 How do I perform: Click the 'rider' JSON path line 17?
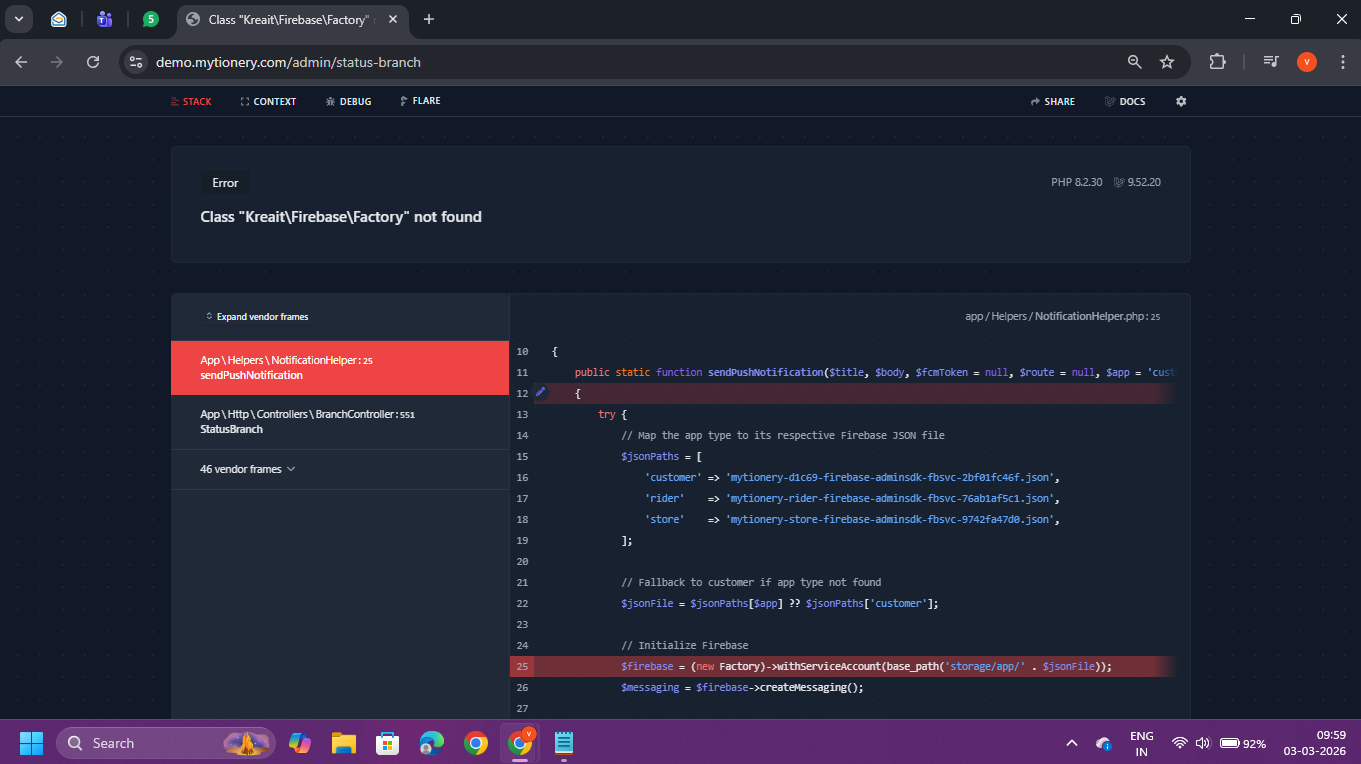tap(852, 498)
